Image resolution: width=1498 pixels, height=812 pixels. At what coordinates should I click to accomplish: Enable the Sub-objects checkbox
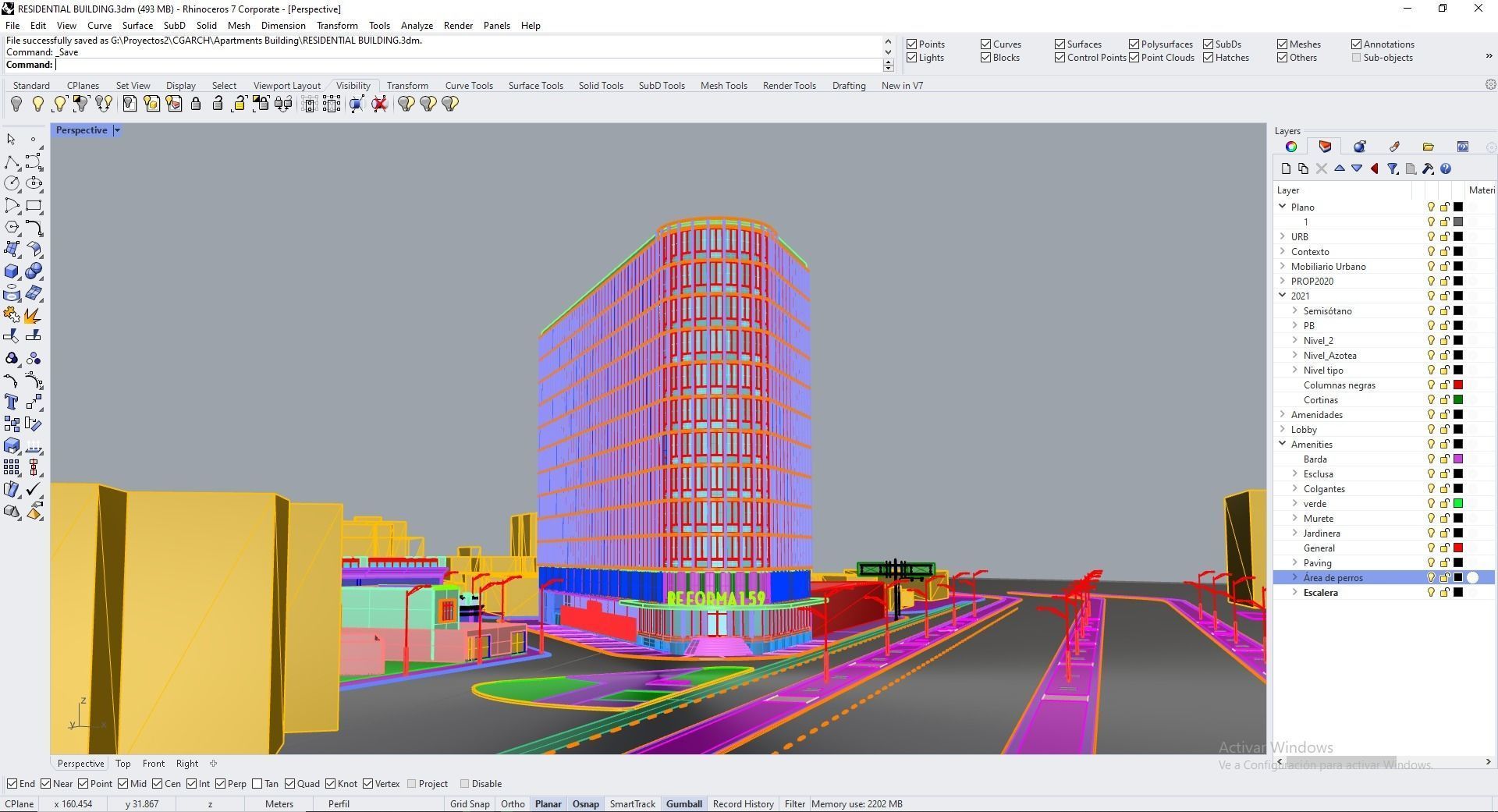coord(1356,58)
